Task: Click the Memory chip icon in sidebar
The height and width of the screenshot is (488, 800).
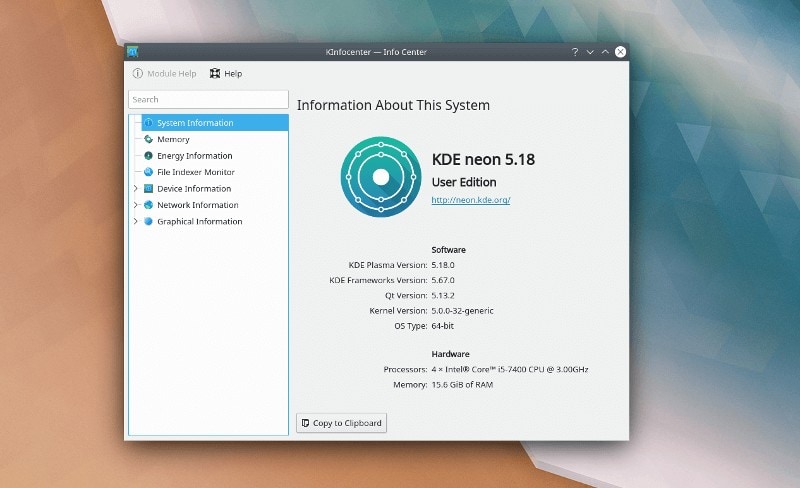Action: [x=148, y=139]
